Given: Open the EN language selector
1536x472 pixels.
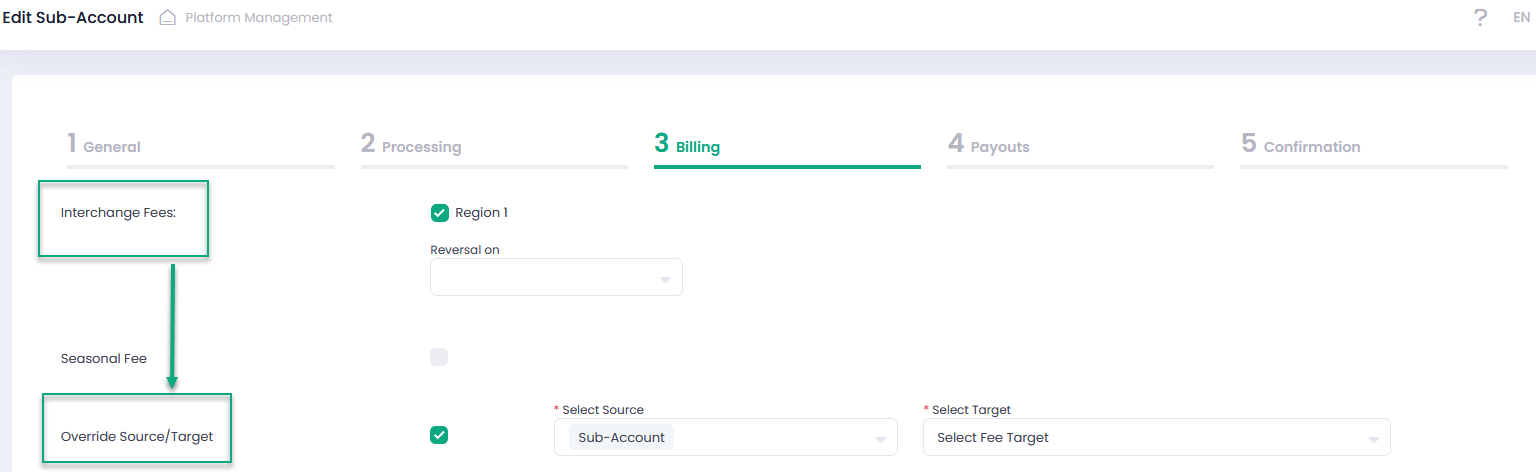Looking at the screenshot, I should click(1521, 18).
